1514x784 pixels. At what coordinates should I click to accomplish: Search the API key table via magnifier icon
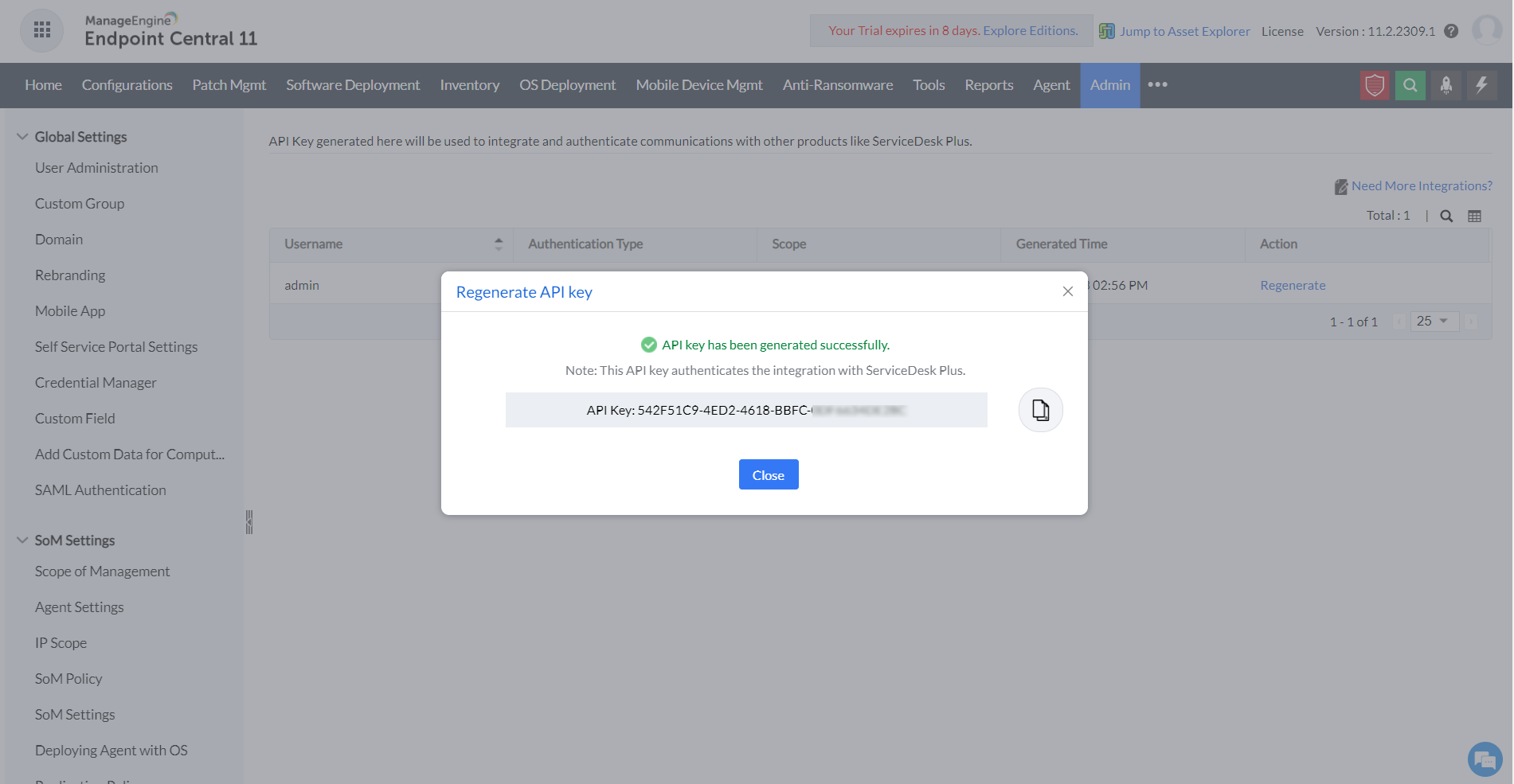tap(1446, 216)
